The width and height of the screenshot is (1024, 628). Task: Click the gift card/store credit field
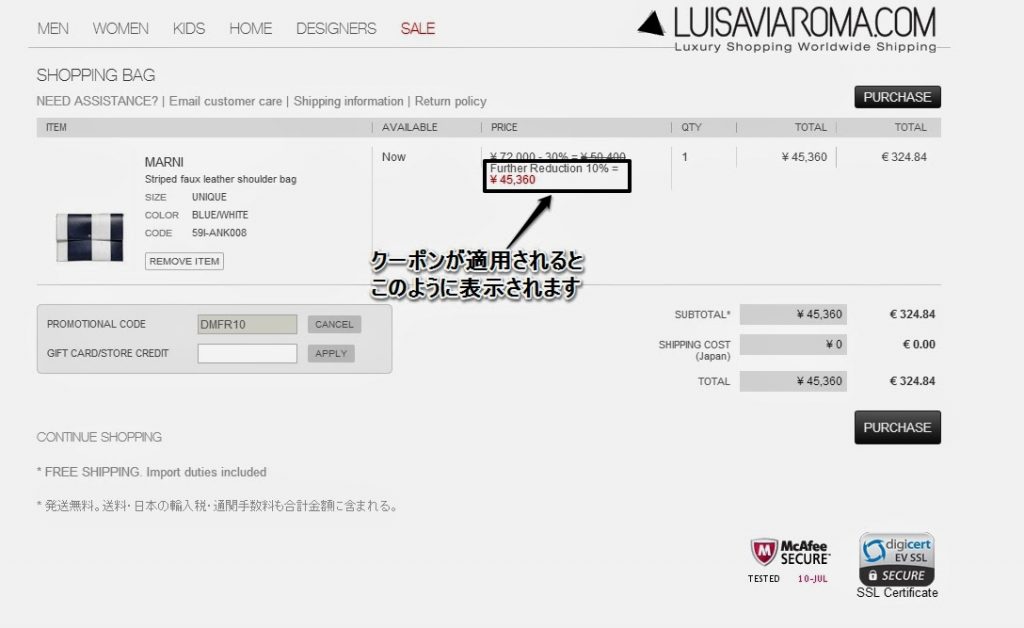click(248, 354)
